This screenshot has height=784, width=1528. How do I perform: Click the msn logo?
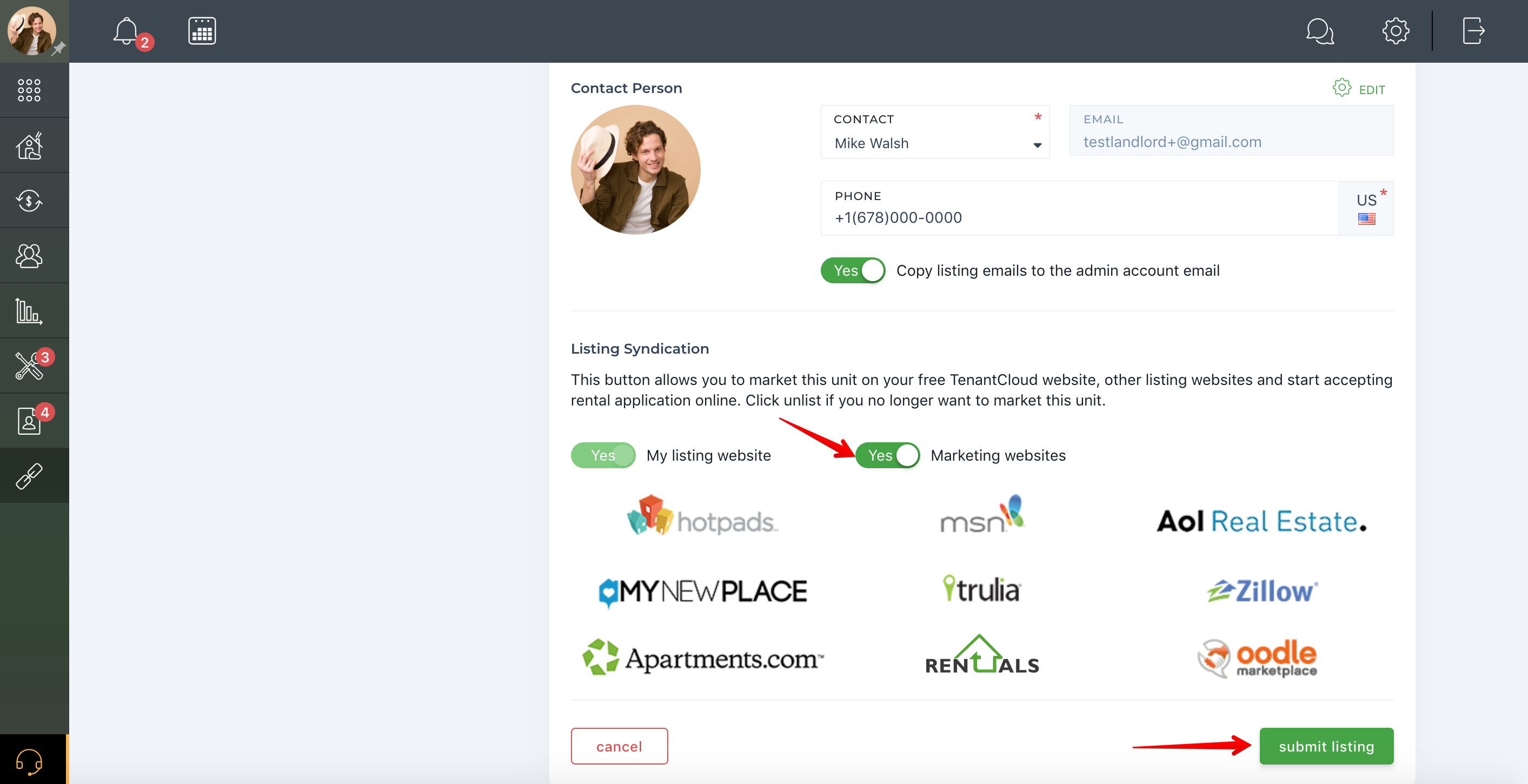pos(982,514)
